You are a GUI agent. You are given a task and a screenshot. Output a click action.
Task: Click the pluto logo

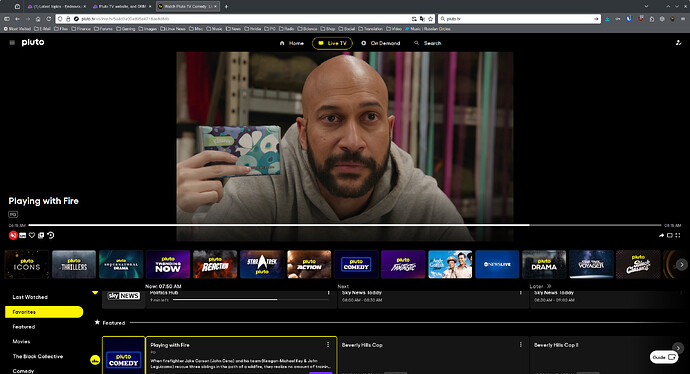point(33,42)
